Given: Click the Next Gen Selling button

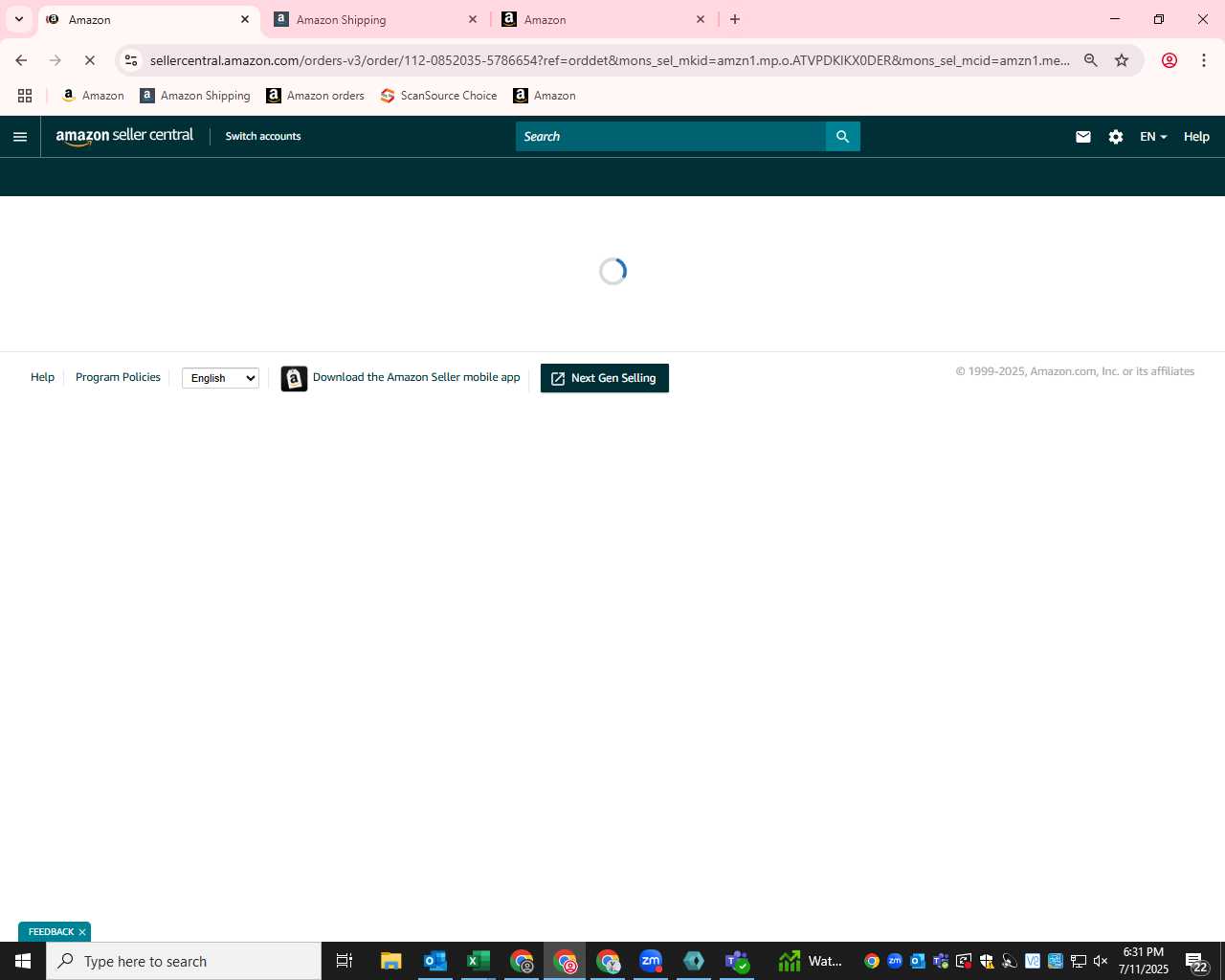Looking at the screenshot, I should coord(605,378).
